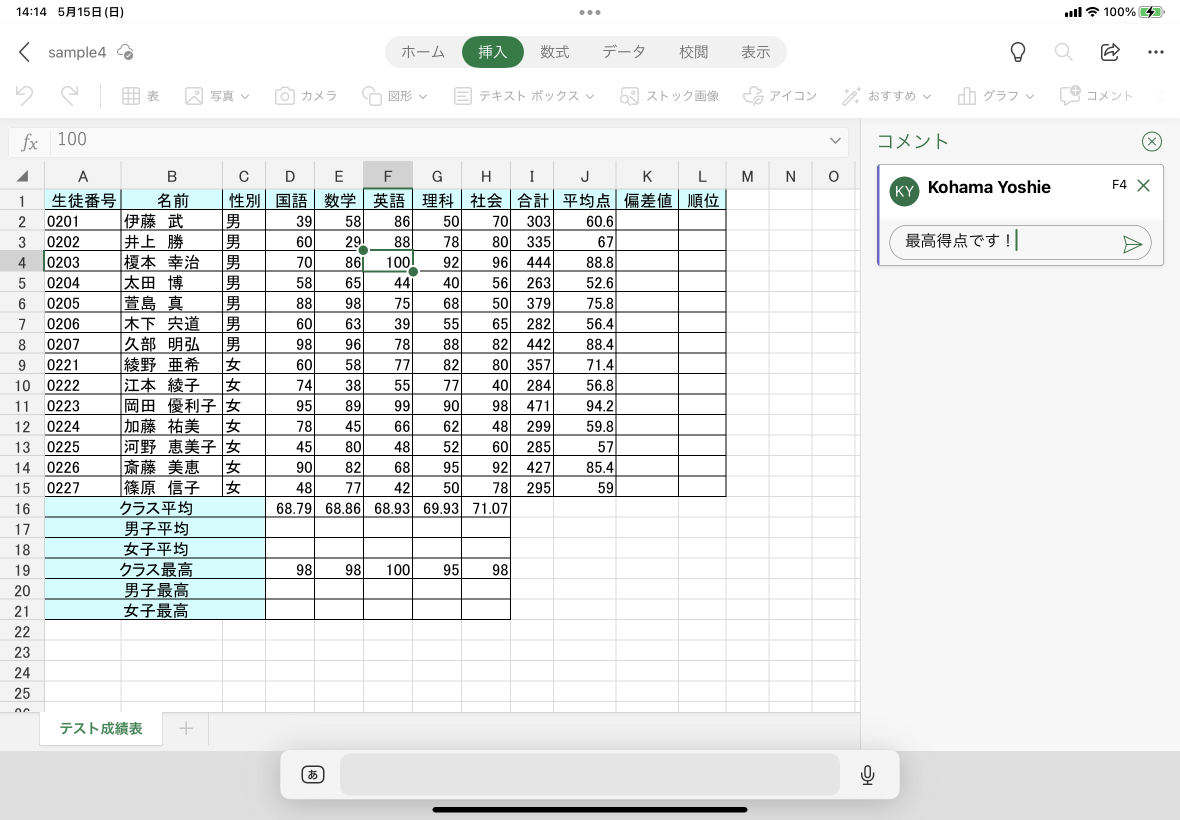
Task: Click student number 0227 cell
Action: 83,487
